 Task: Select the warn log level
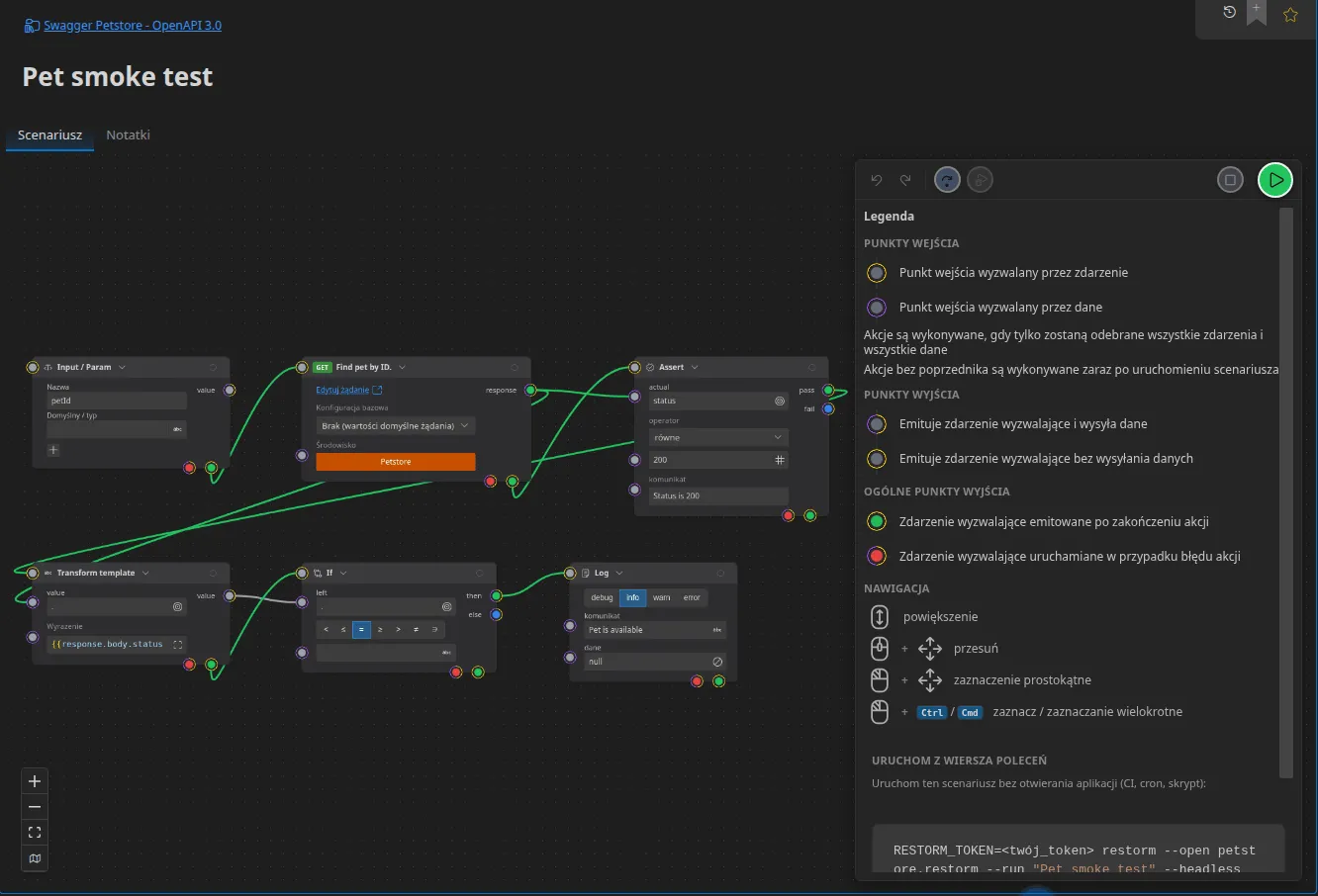[x=662, y=597]
